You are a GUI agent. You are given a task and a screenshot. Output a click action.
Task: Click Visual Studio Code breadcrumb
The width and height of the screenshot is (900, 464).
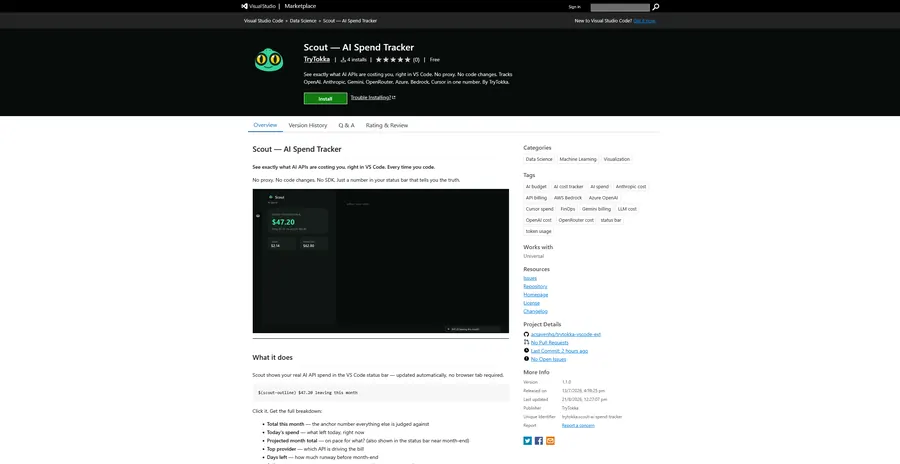click(x=263, y=21)
